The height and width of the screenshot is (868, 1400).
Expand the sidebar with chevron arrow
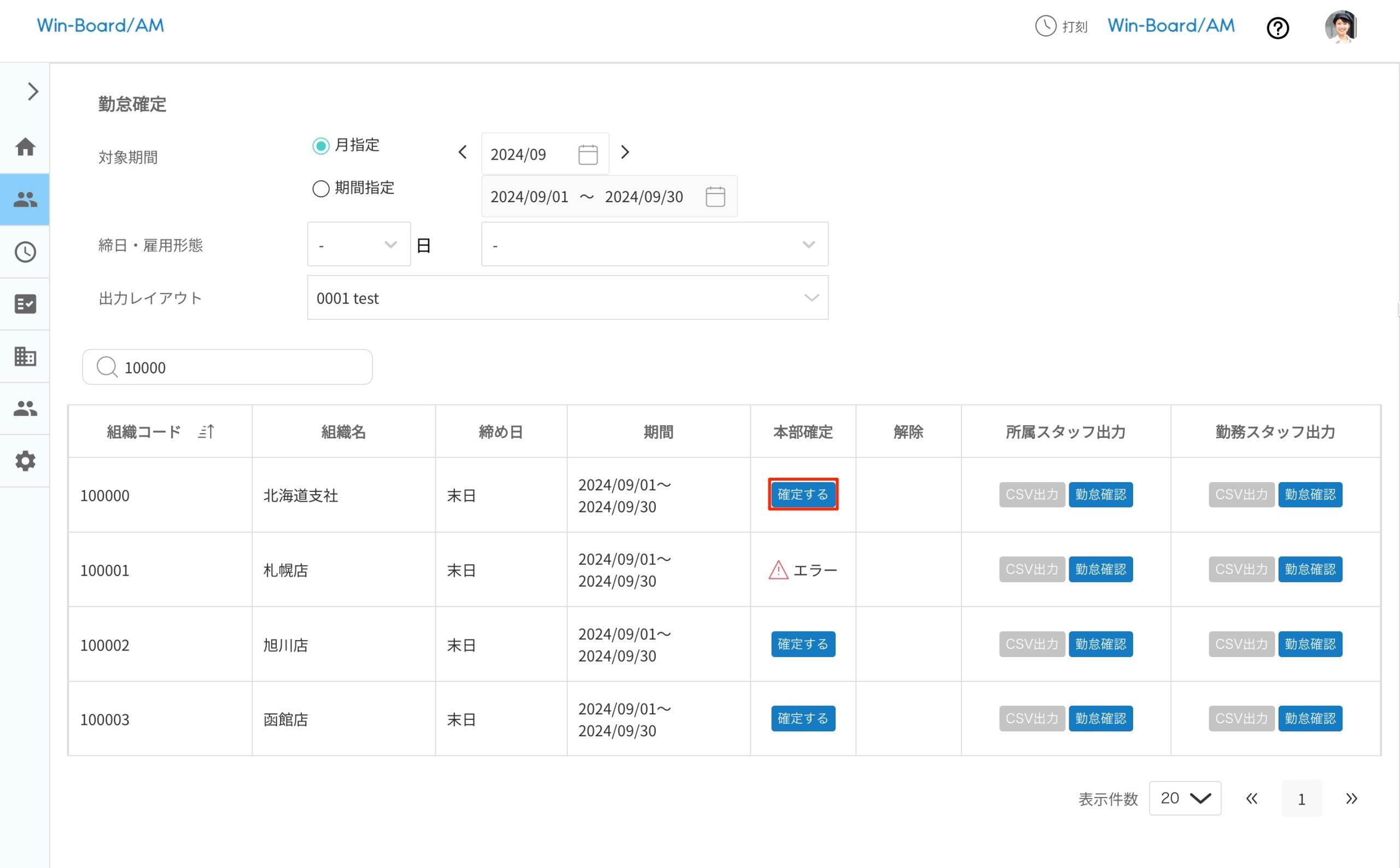pos(33,92)
